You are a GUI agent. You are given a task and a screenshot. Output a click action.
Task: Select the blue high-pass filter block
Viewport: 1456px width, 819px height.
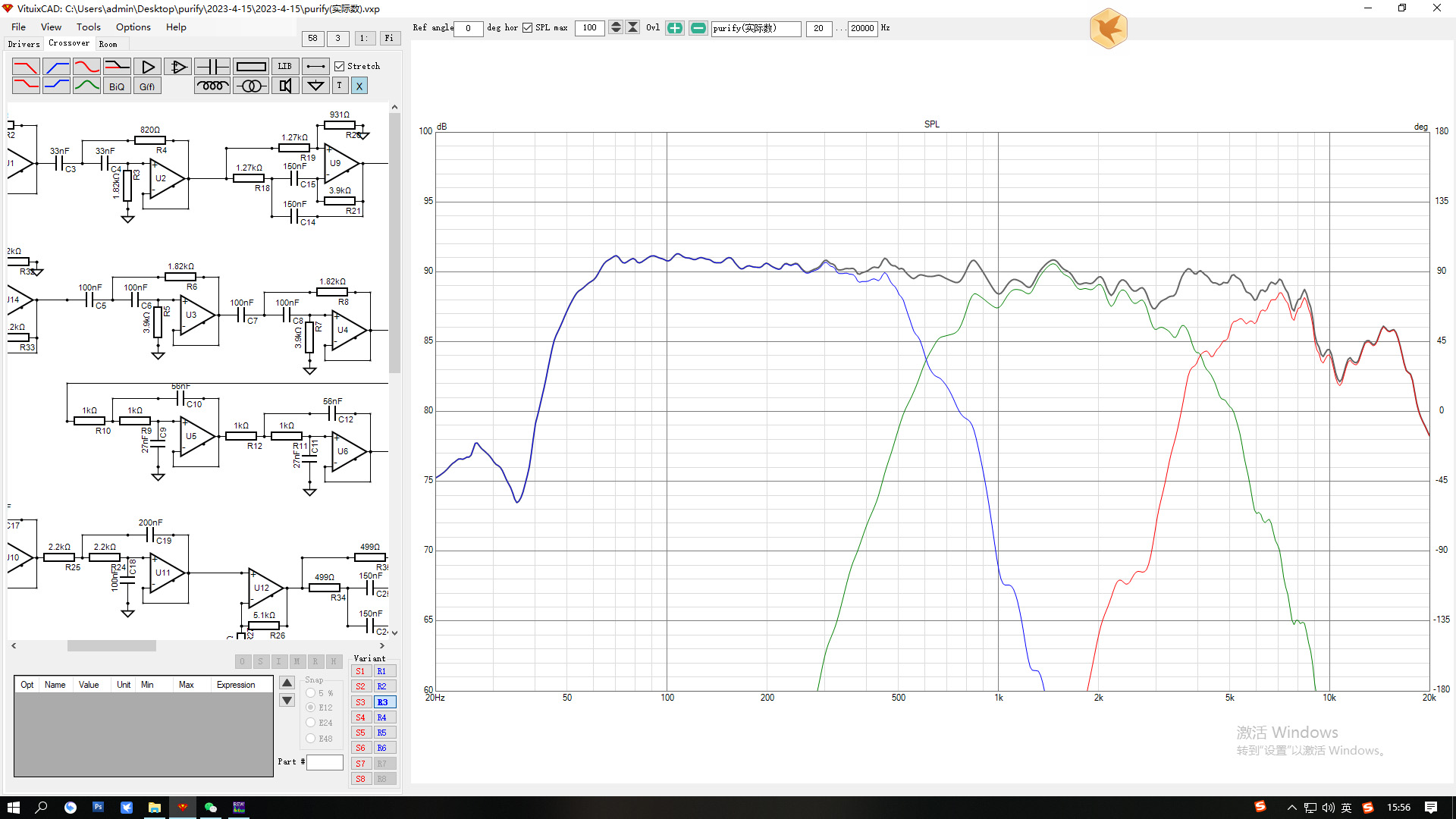(x=56, y=67)
